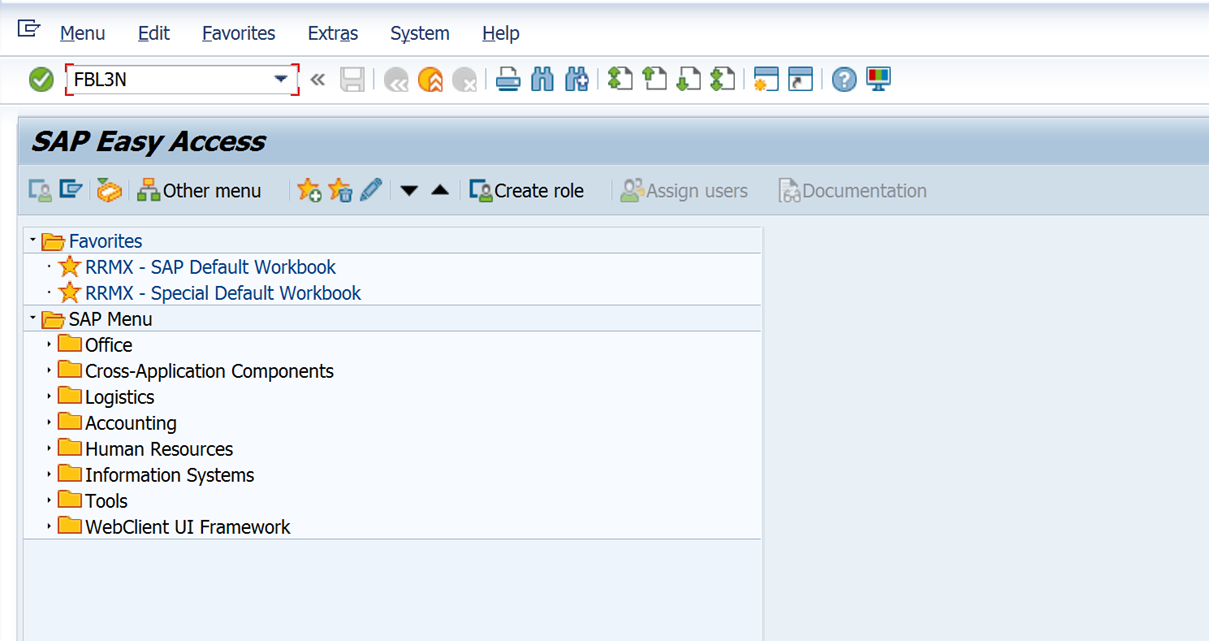Click the Other menu button

(x=200, y=190)
